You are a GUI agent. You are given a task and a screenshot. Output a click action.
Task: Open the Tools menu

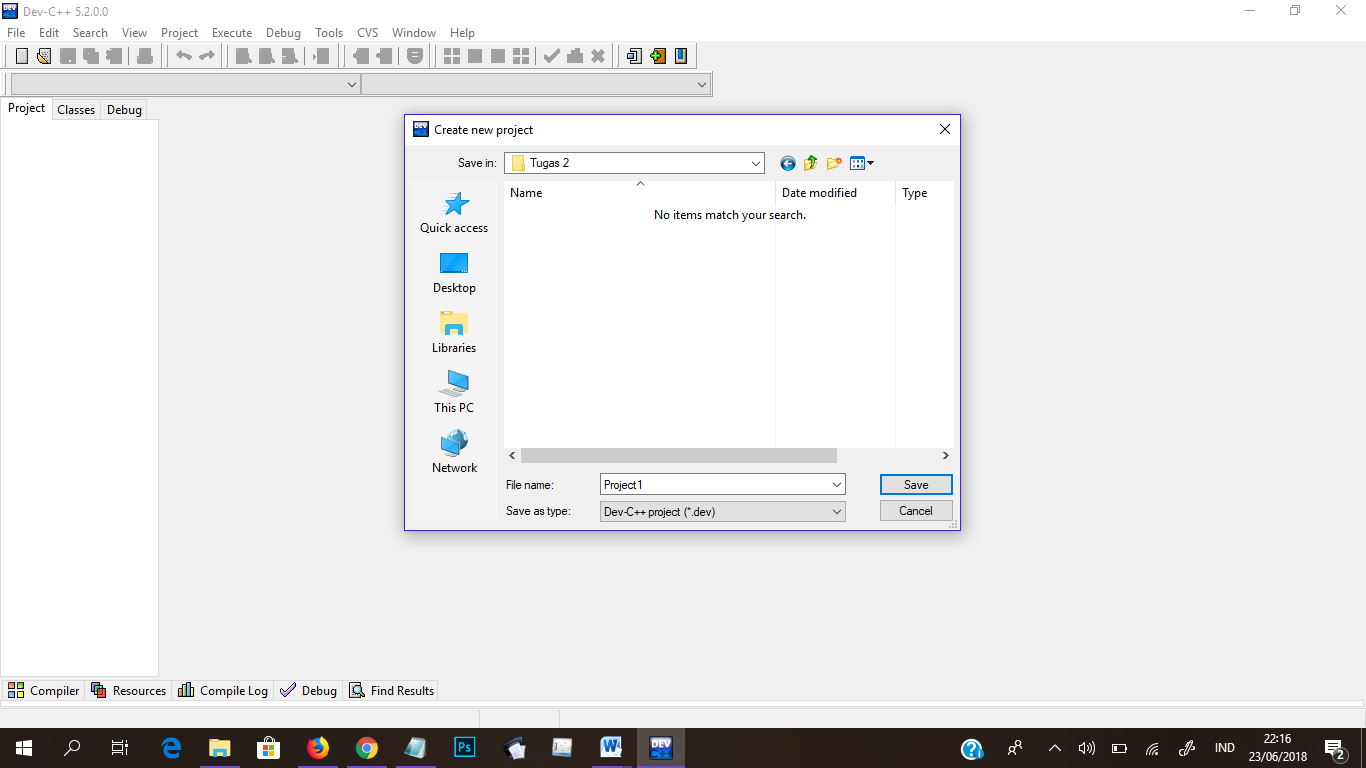pyautogui.click(x=329, y=33)
